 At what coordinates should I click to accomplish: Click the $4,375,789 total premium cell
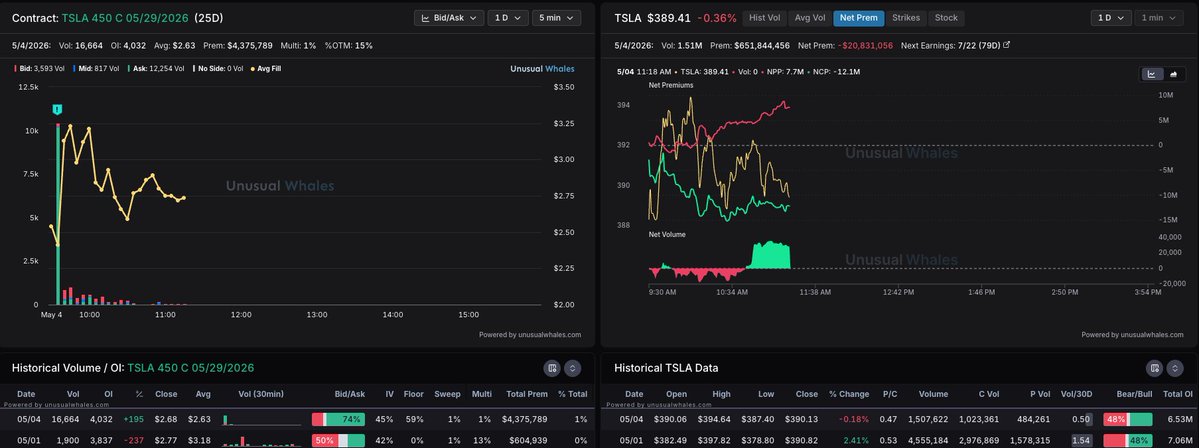pyautogui.click(x=525, y=419)
